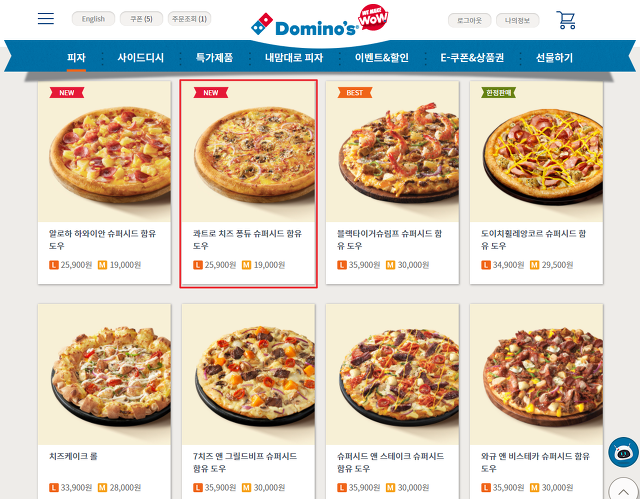Screen dimensions: 640x499
Task: Select M size icon for 블랙타이거슈림프 pizza
Action: coord(390,265)
